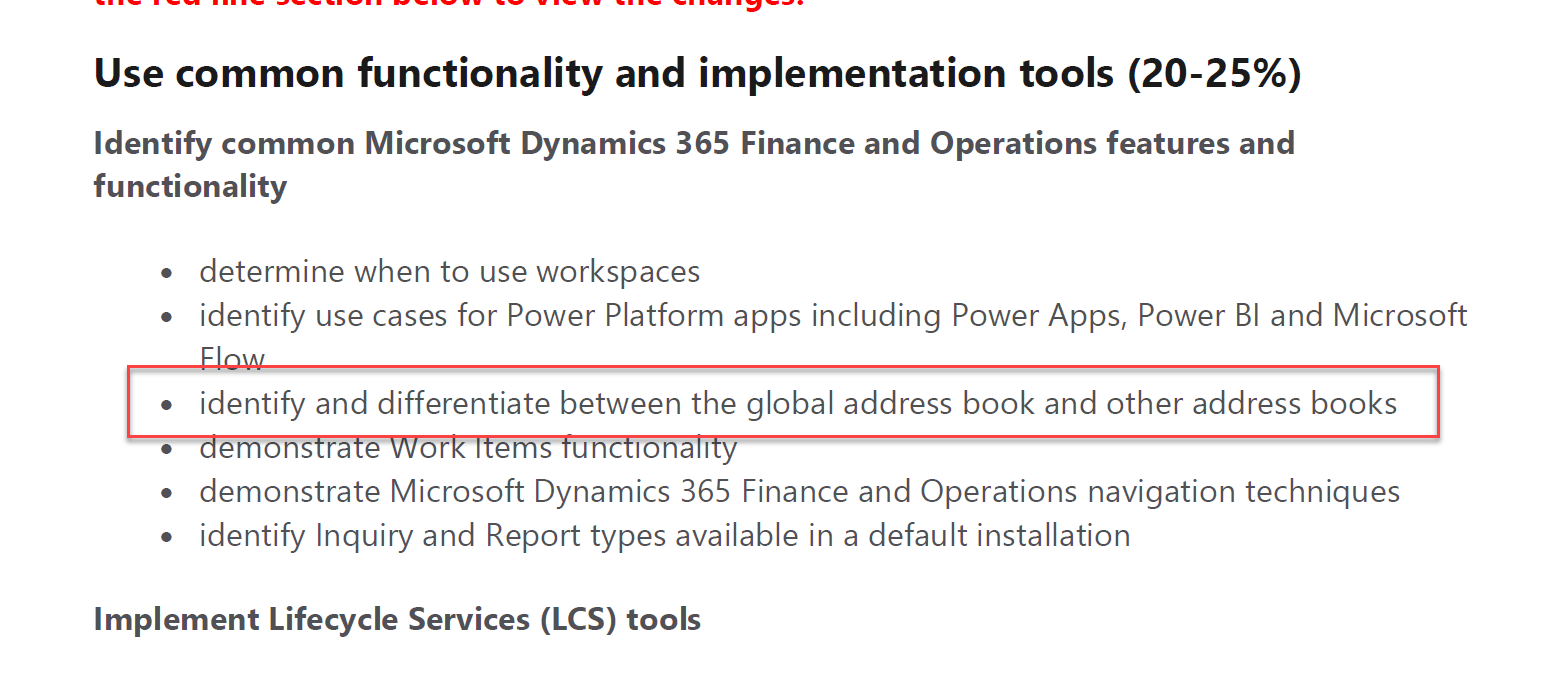Click bullet about navigation techniques
Screen dimensions: 1568x676
[x=799, y=491]
